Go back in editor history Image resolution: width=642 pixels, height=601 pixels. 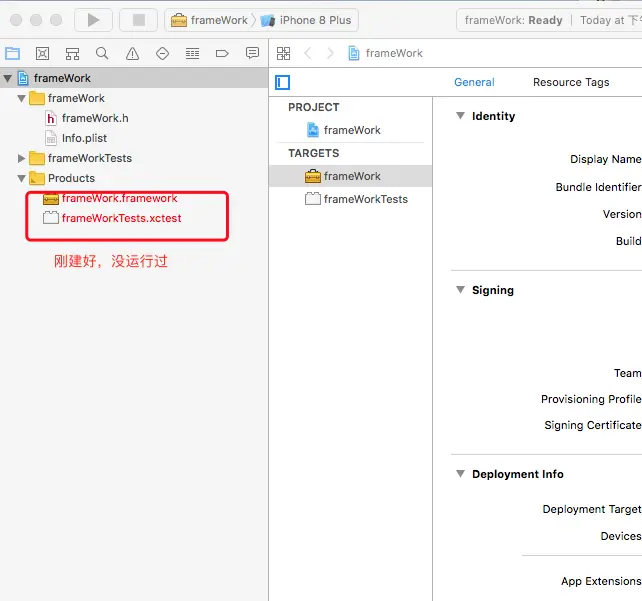click(x=308, y=54)
